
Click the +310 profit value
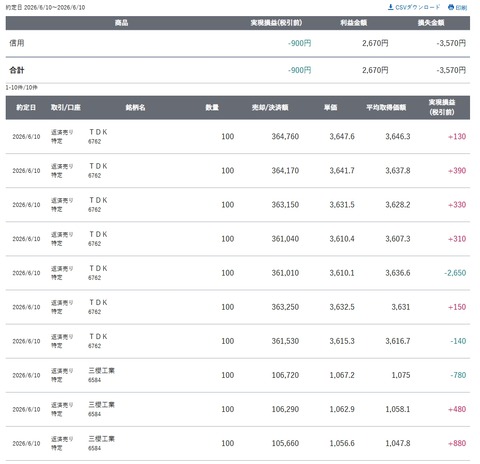[457, 239]
